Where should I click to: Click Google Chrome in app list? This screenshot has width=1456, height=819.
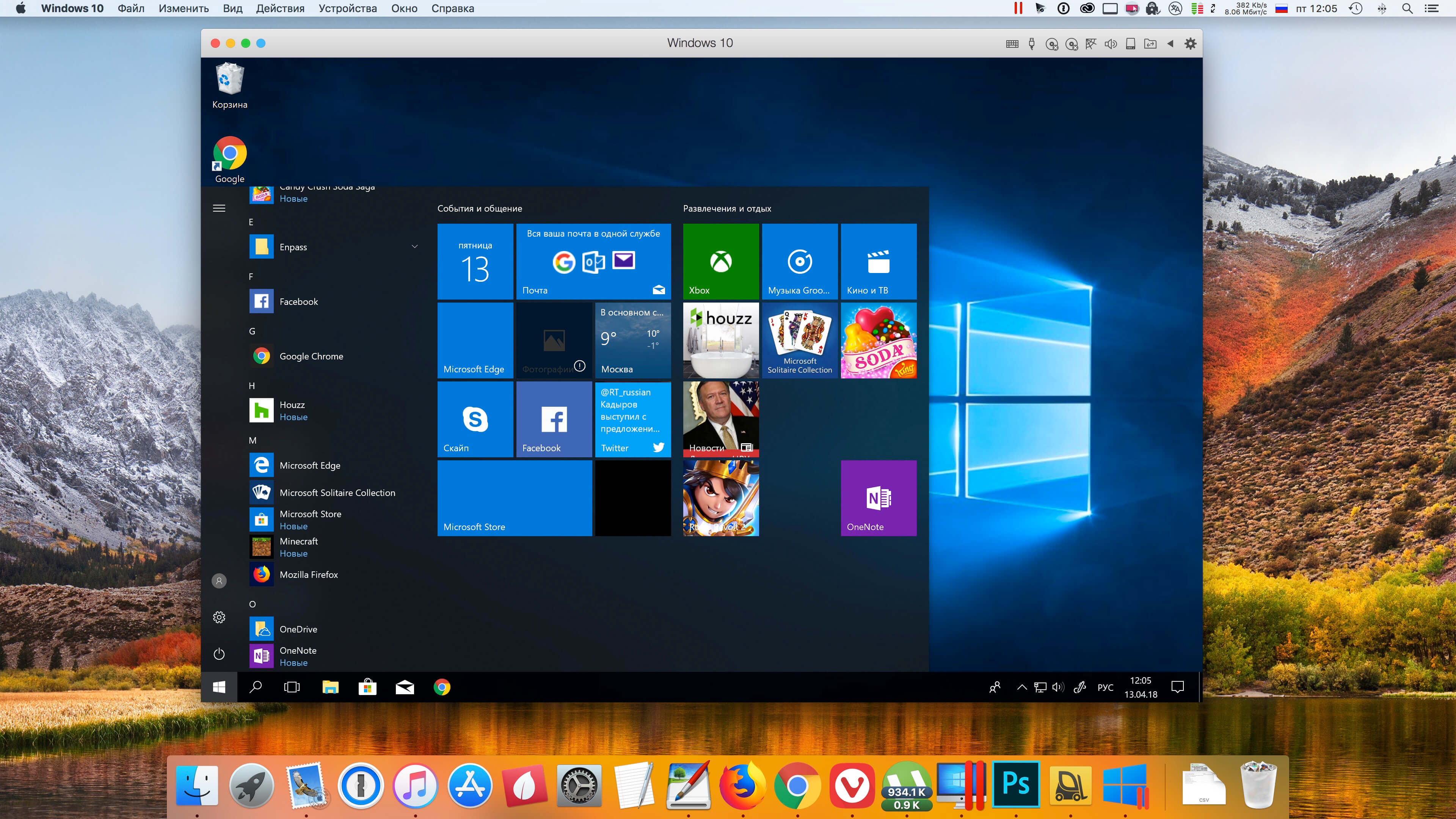311,355
